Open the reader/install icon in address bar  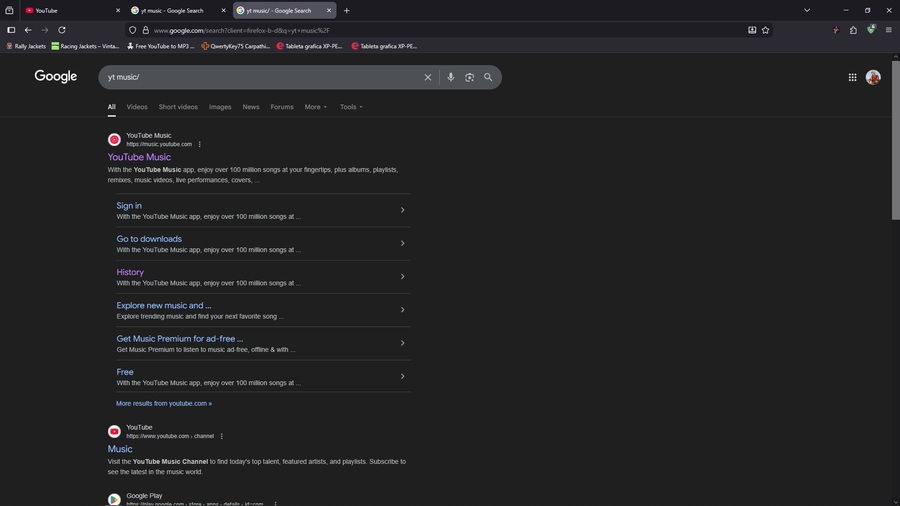click(752, 30)
